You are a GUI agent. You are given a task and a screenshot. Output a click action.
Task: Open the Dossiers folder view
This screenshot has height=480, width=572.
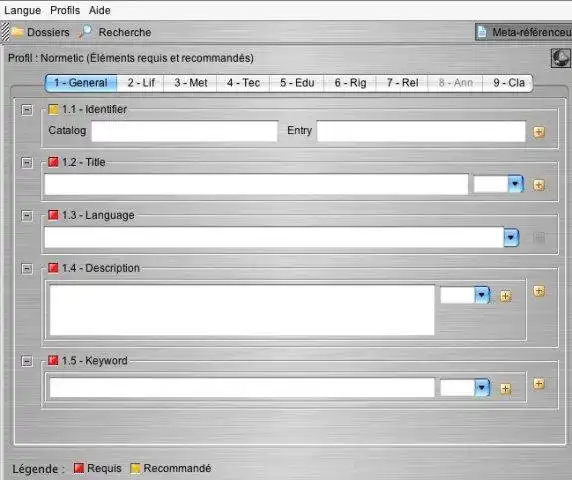[40, 32]
